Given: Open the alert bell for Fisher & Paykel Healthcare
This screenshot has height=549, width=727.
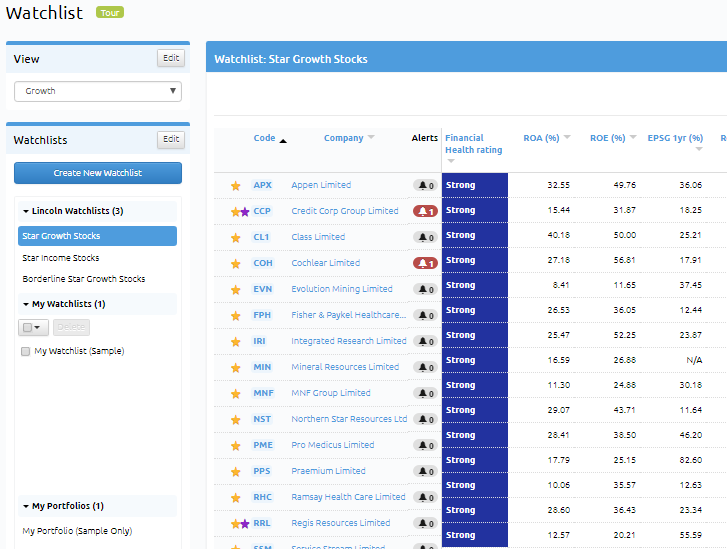Looking at the screenshot, I should tap(425, 315).
